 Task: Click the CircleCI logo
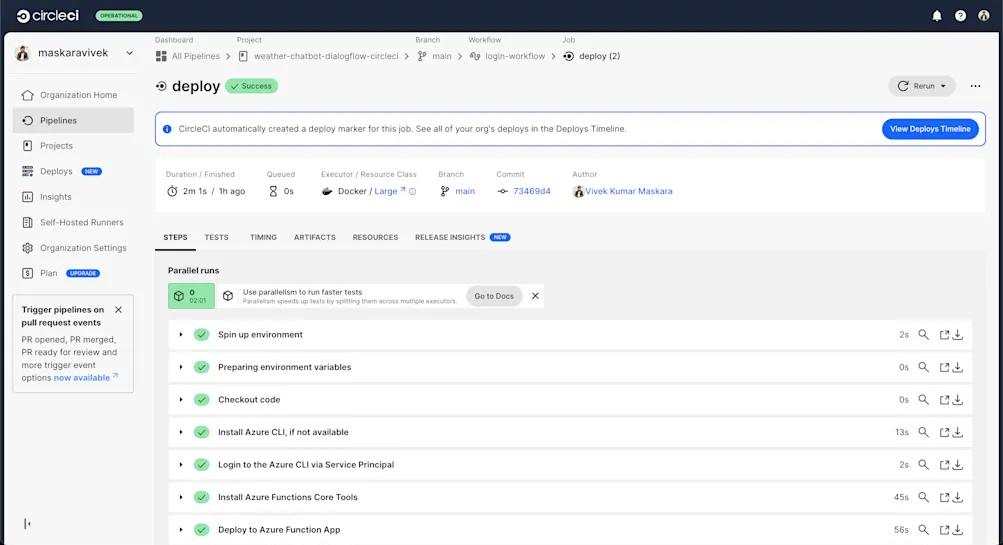(47, 16)
